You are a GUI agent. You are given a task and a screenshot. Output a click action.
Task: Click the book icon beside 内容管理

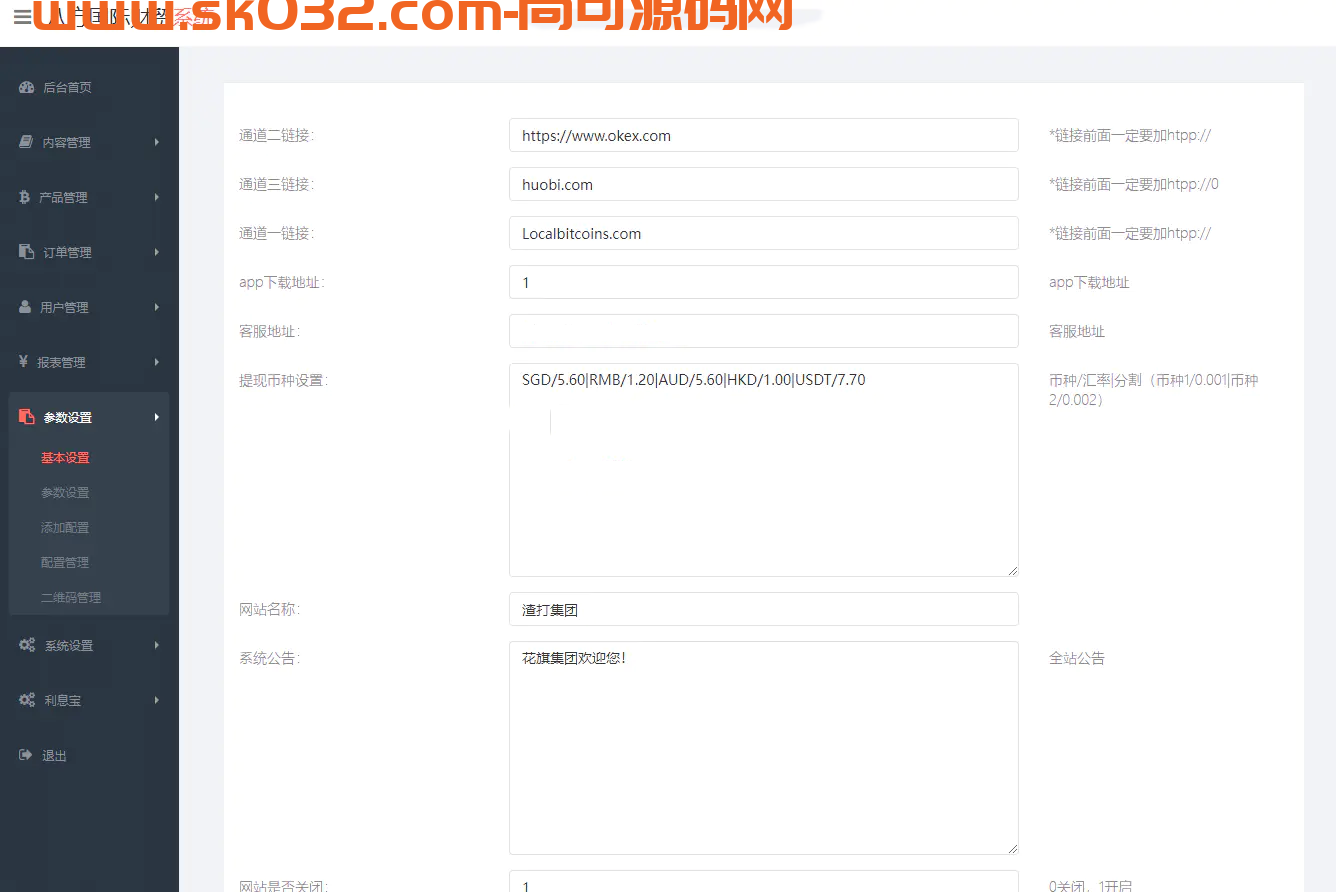(x=26, y=142)
